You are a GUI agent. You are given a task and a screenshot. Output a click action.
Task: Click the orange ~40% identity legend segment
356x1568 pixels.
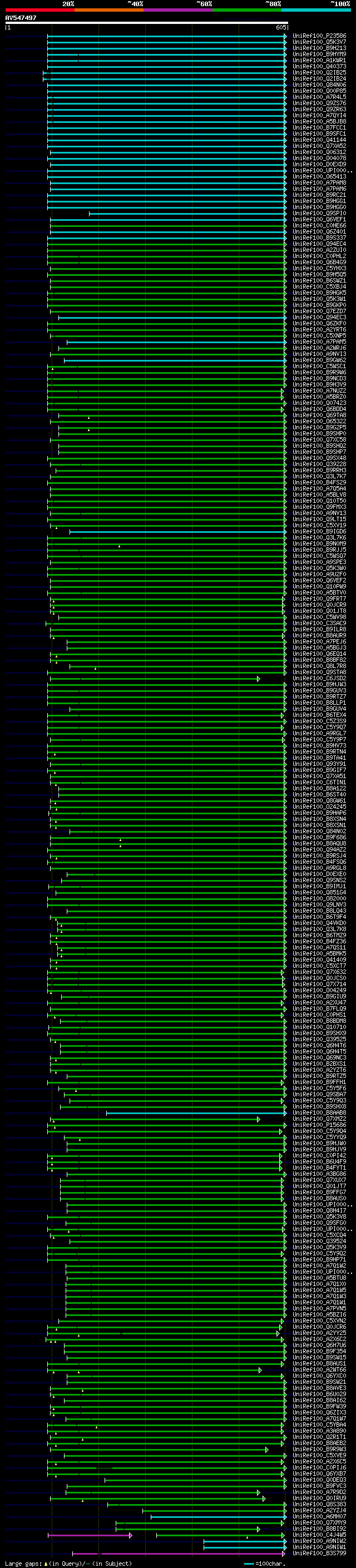click(109, 10)
